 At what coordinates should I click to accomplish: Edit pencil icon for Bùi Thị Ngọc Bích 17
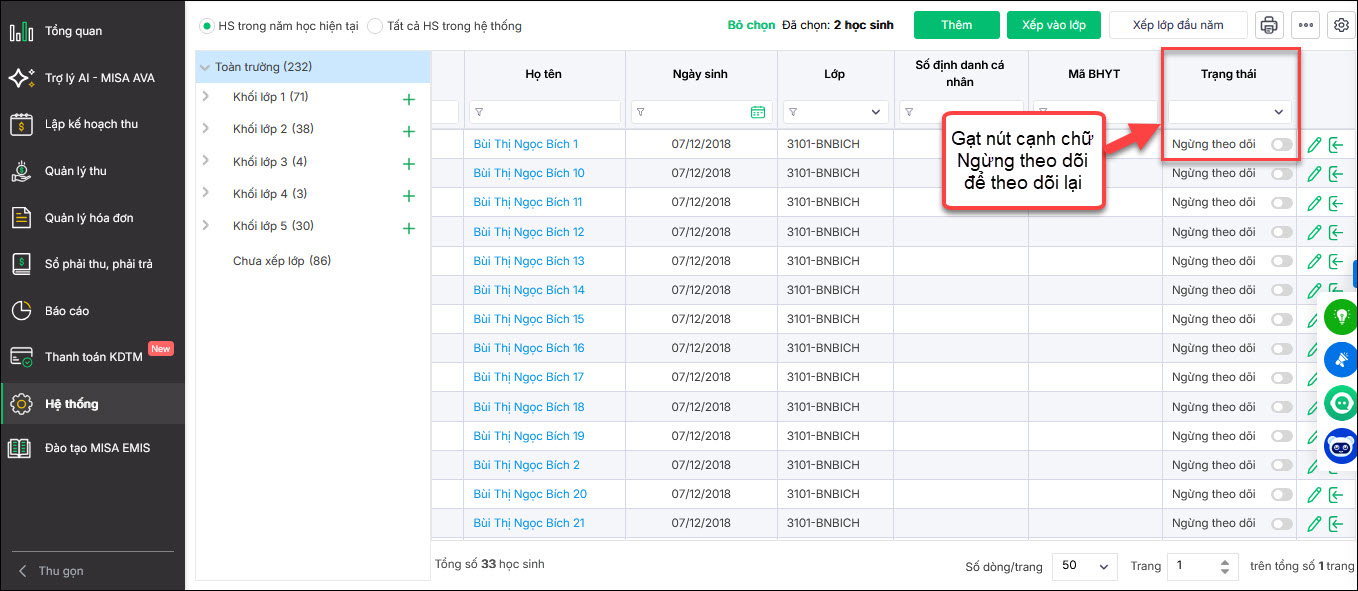point(1314,377)
